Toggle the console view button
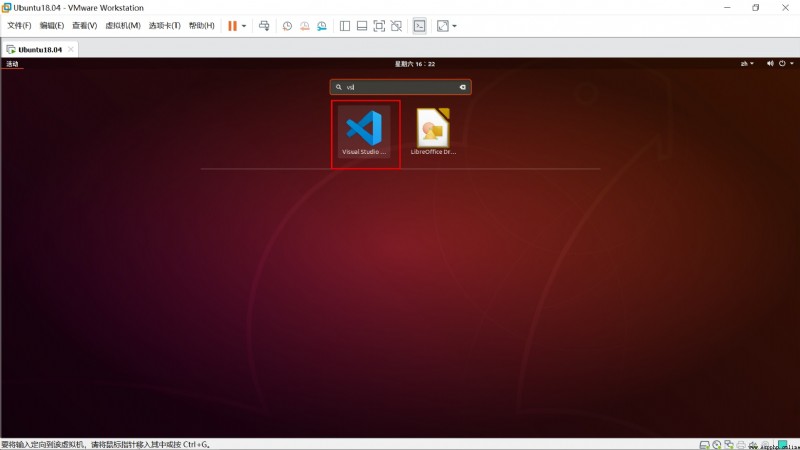Screen dimensions: 800x450 pos(419,26)
